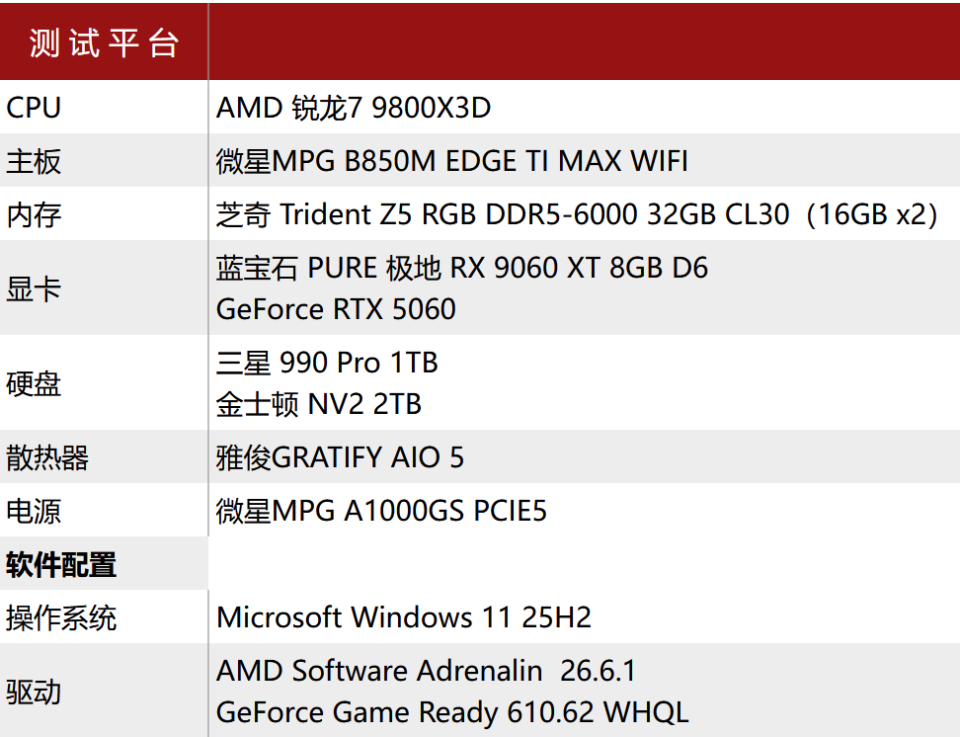Click GeForce RTX 5060 line
Screen dimensions: 960x737
click(336, 309)
